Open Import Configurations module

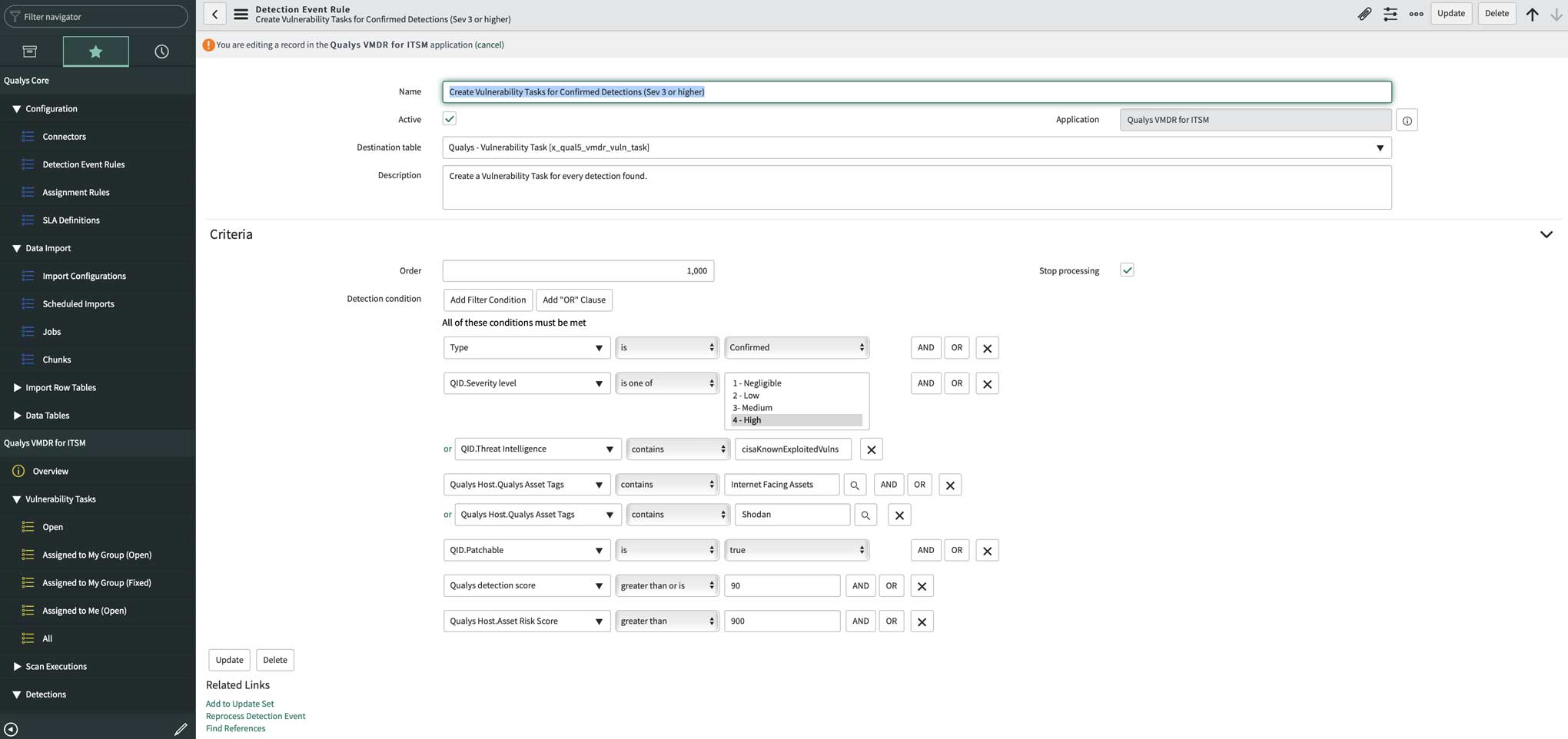tap(84, 277)
